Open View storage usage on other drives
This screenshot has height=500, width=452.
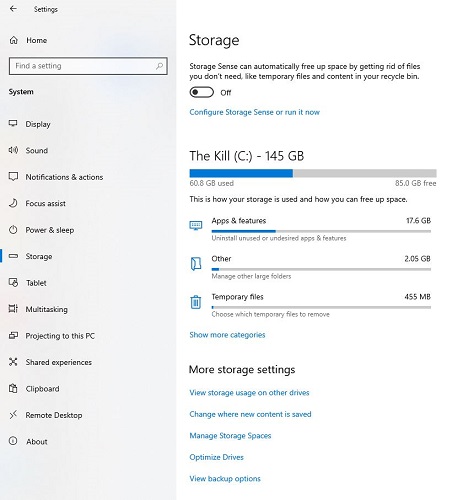coord(249,393)
